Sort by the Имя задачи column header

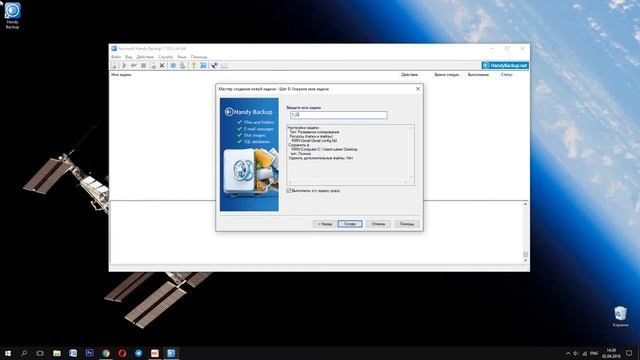(121, 75)
